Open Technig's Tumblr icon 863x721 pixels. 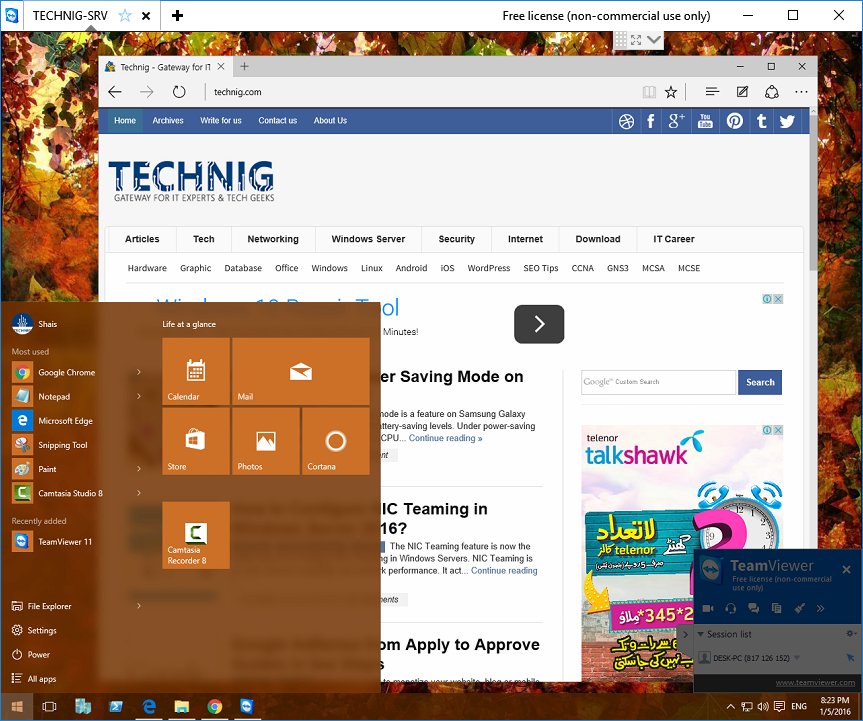click(762, 121)
